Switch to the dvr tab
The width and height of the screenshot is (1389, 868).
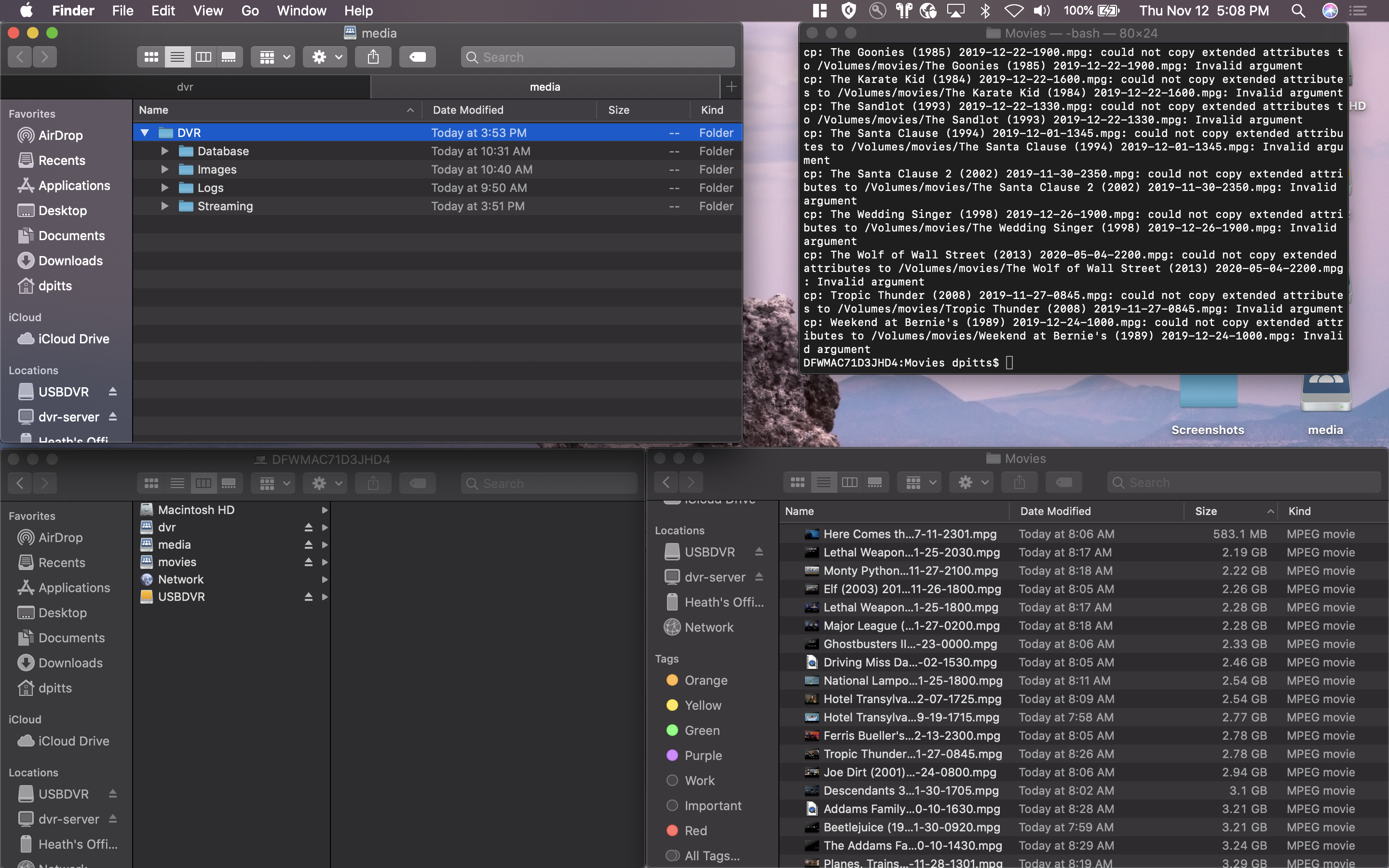[185, 87]
